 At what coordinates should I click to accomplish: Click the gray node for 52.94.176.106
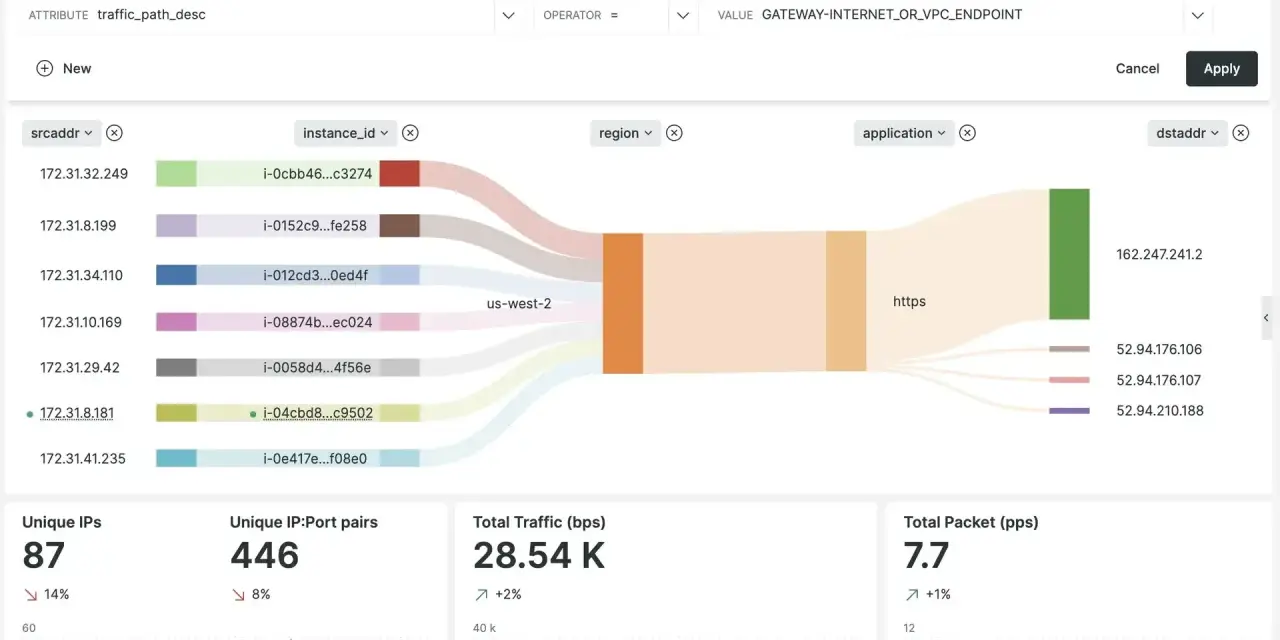pyautogui.click(x=1069, y=349)
